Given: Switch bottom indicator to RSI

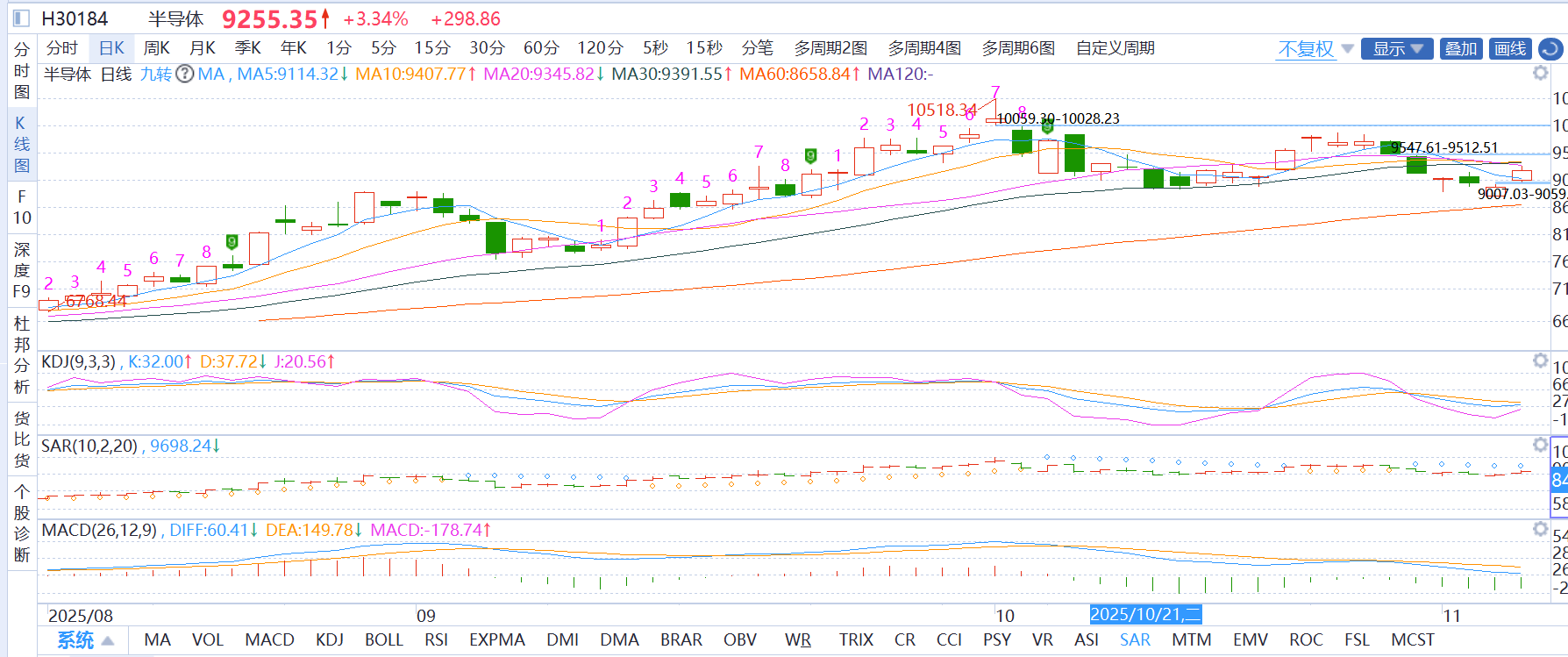Looking at the screenshot, I should tap(436, 640).
